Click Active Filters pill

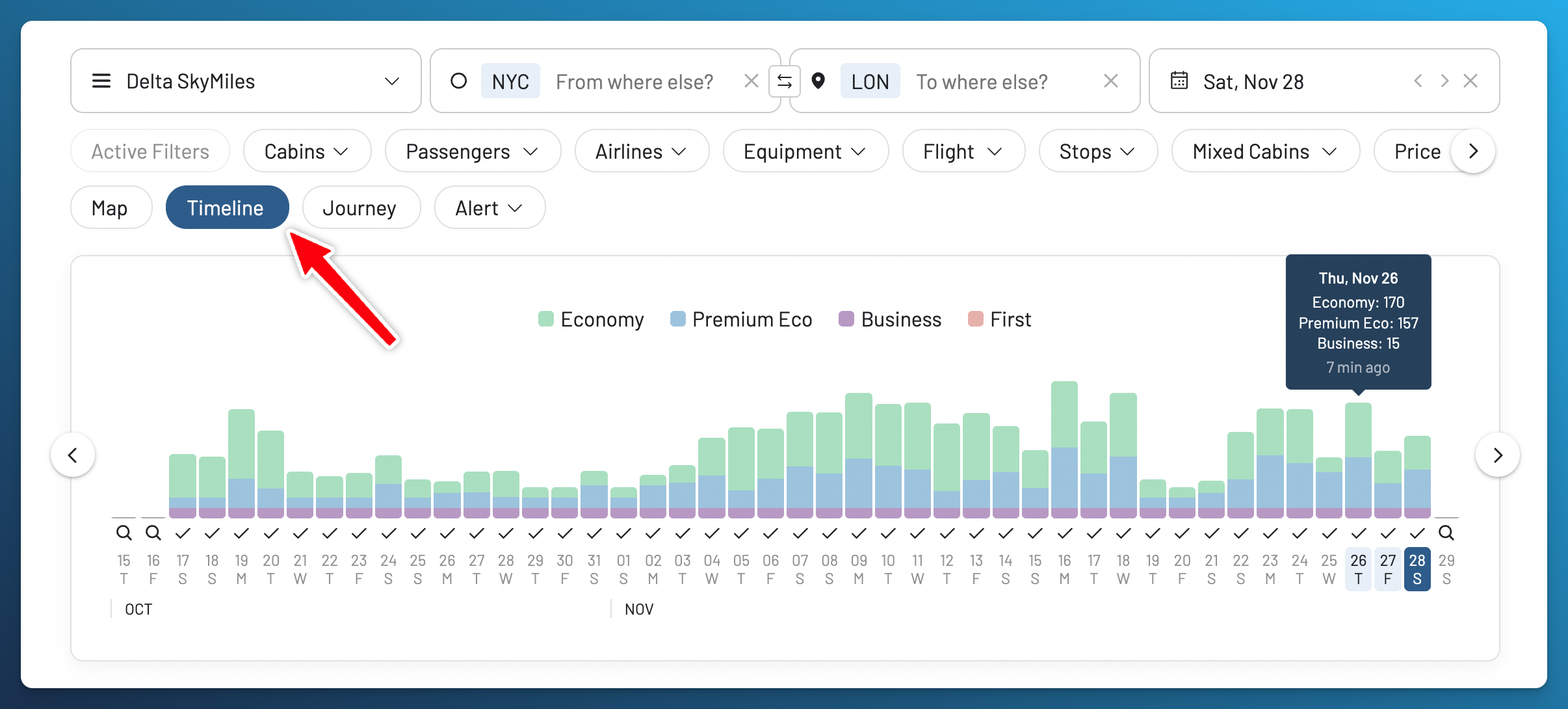[x=150, y=152]
